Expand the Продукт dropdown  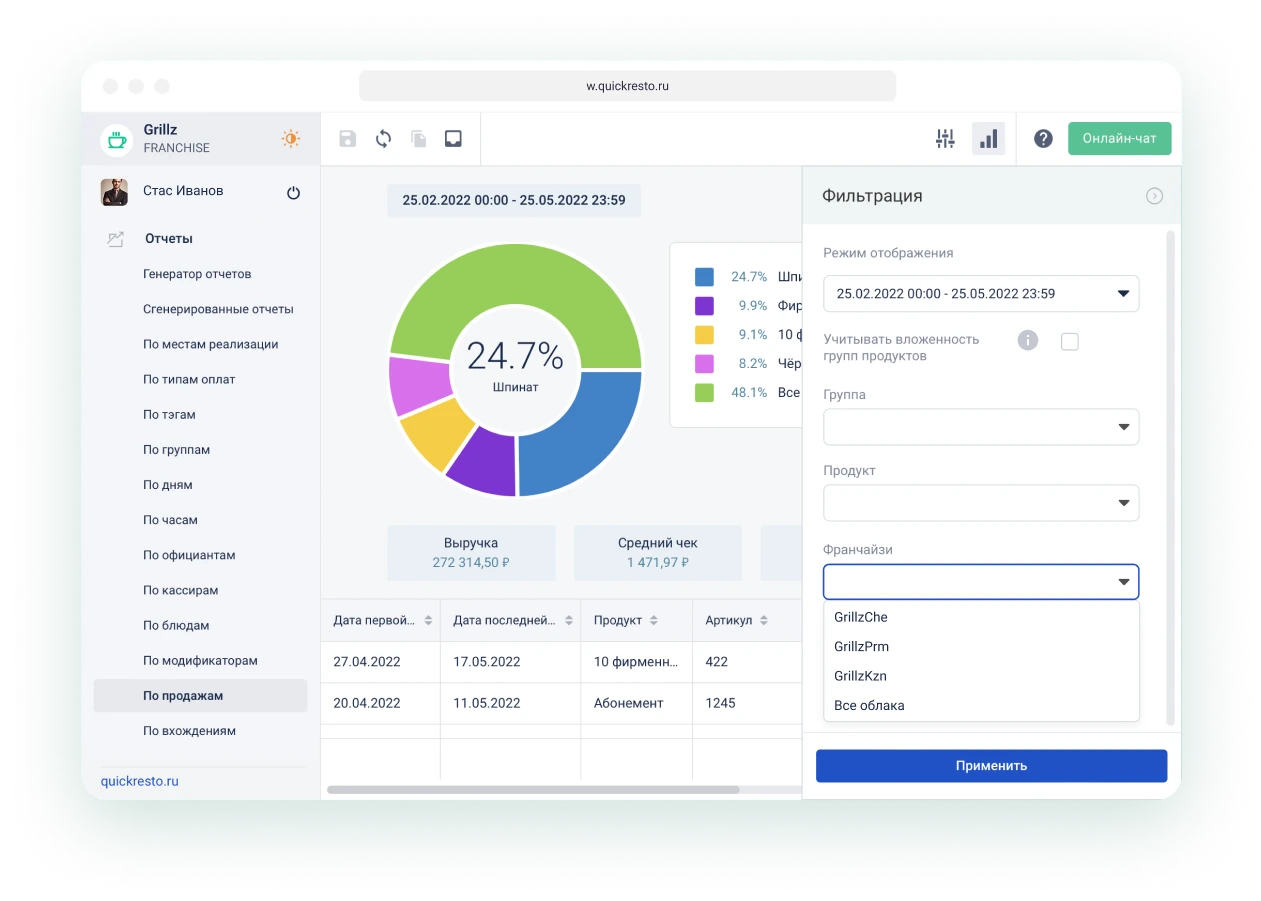pyautogui.click(x=980, y=503)
